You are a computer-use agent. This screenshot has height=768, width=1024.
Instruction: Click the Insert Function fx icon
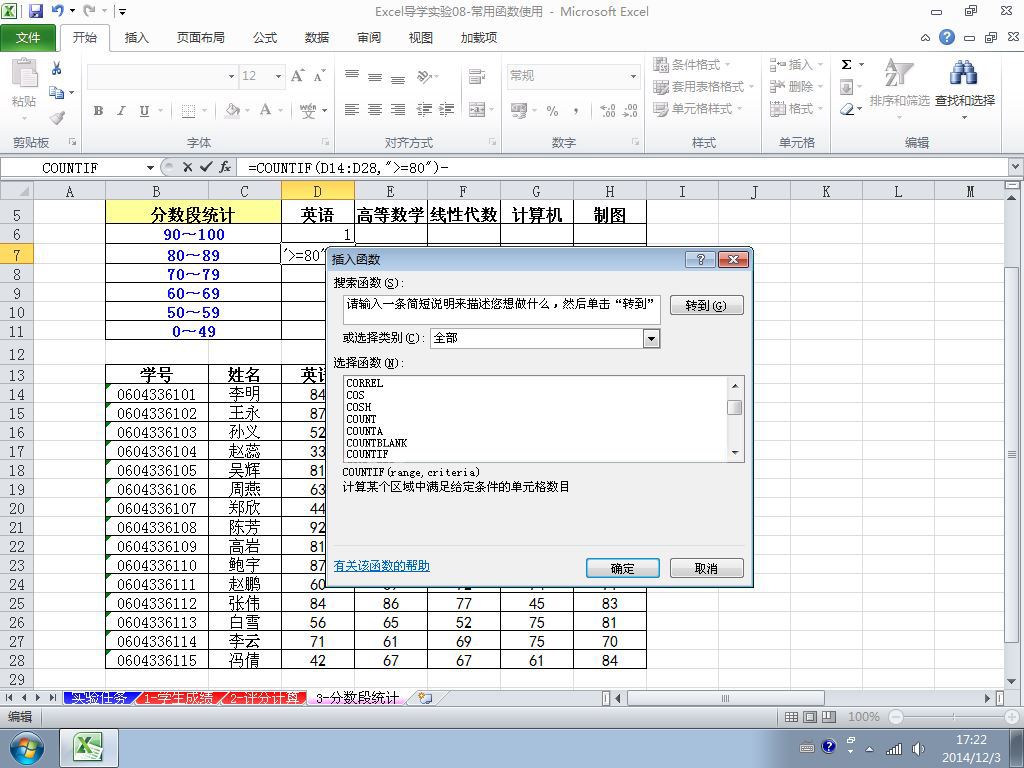coord(225,168)
